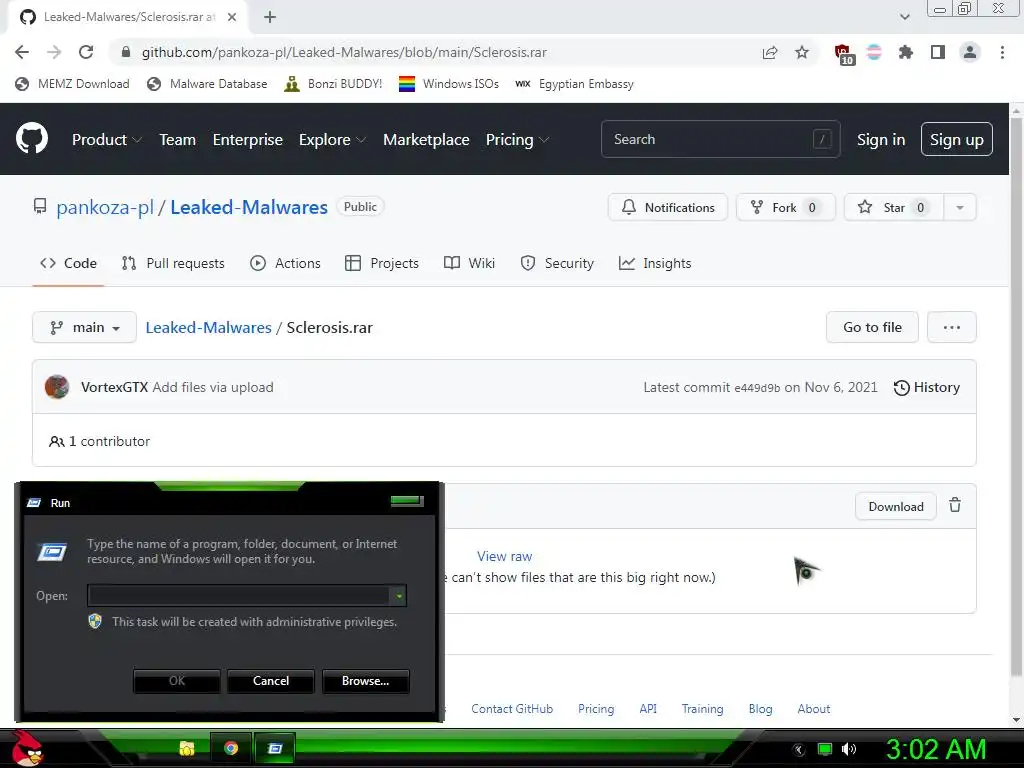Image resolution: width=1024 pixels, height=768 pixels.
Task: Switch to the Actions tab
Action: pyautogui.click(x=285, y=263)
